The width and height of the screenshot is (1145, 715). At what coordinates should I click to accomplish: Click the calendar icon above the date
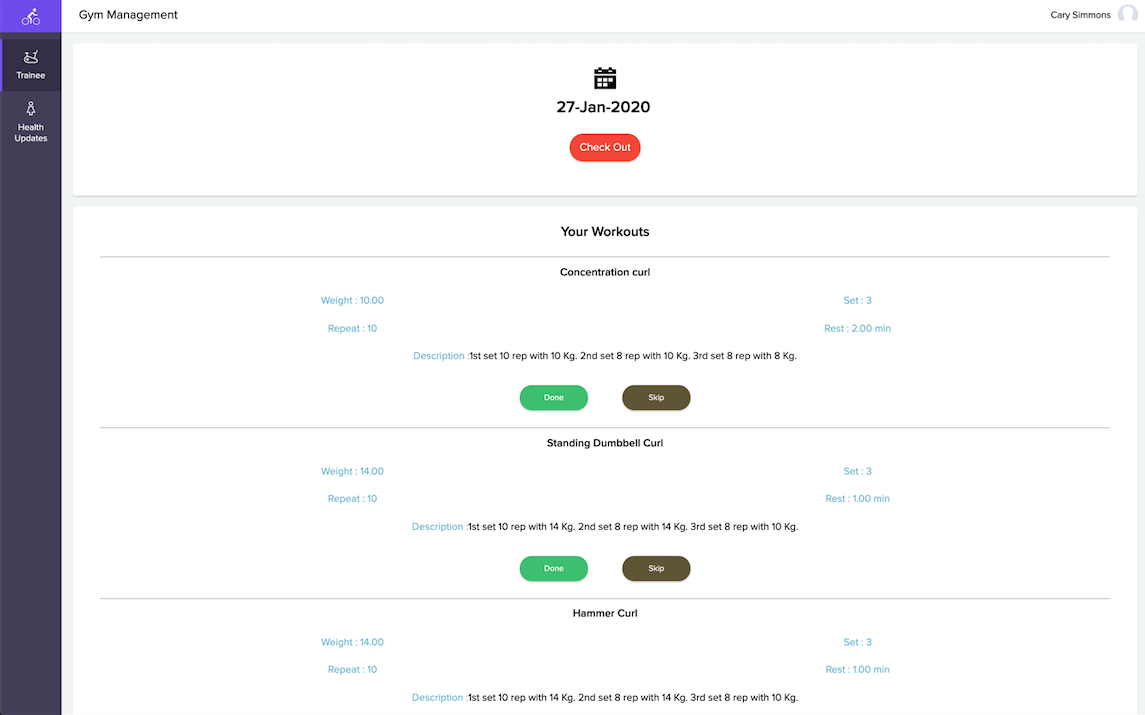605,78
